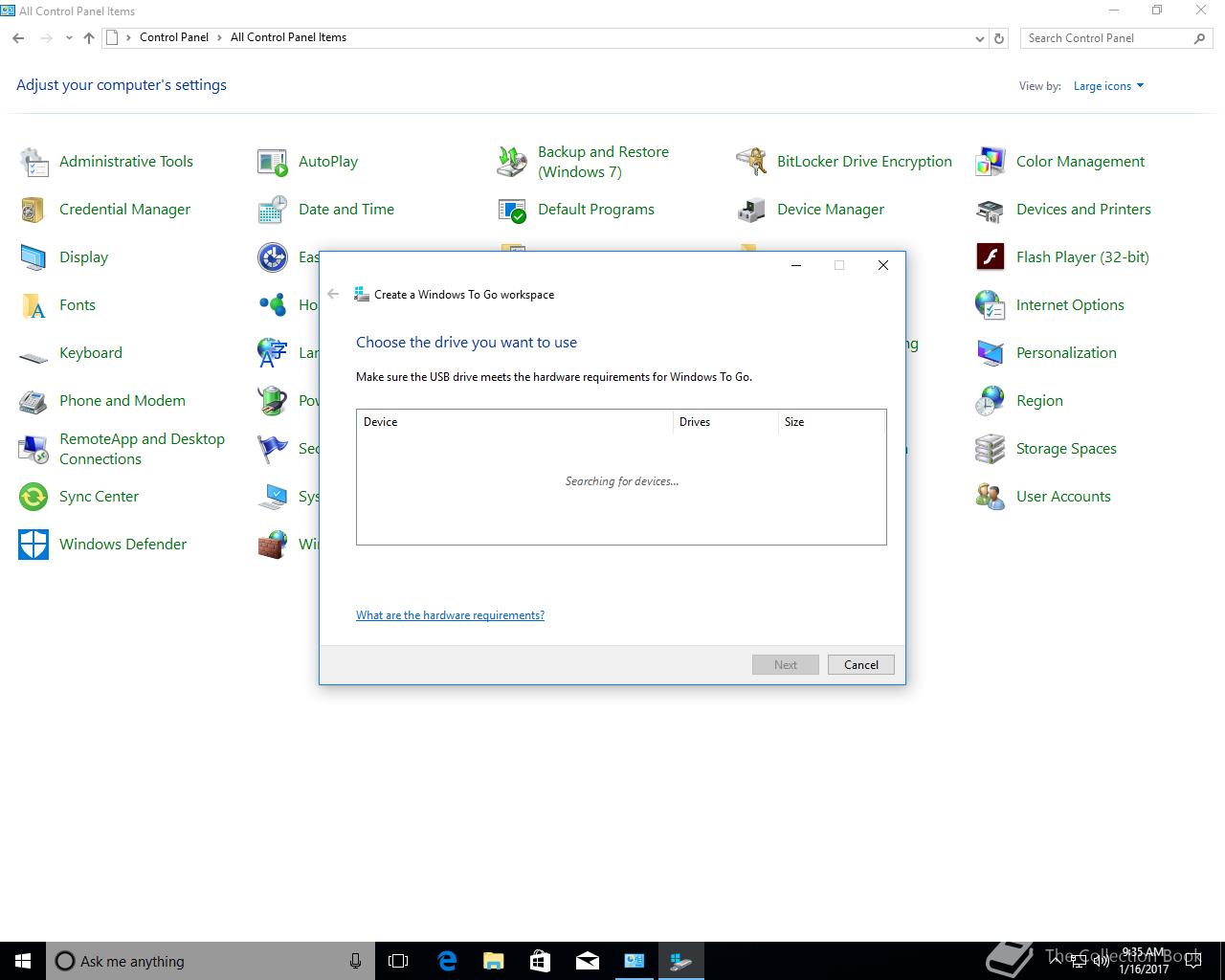Click the Language icon behind the dialog

pyautogui.click(x=273, y=353)
